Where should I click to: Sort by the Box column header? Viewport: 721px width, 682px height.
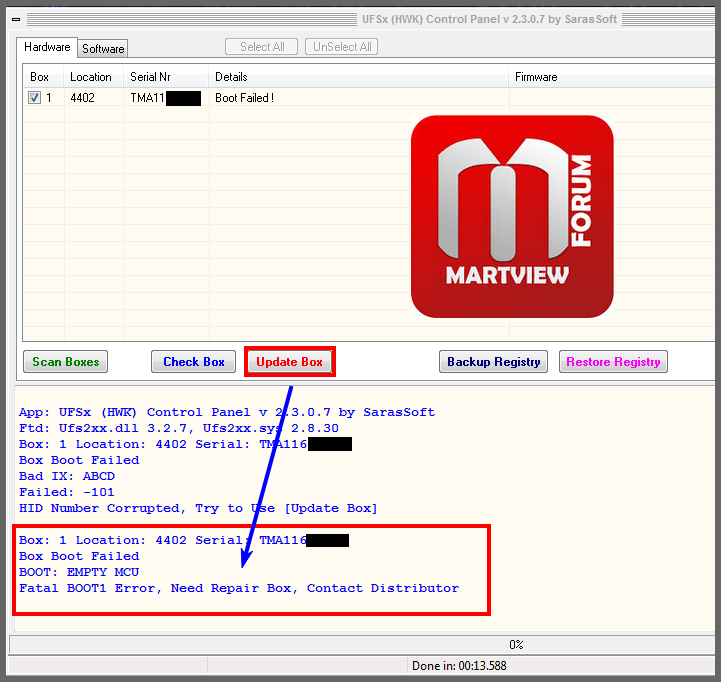pos(43,77)
